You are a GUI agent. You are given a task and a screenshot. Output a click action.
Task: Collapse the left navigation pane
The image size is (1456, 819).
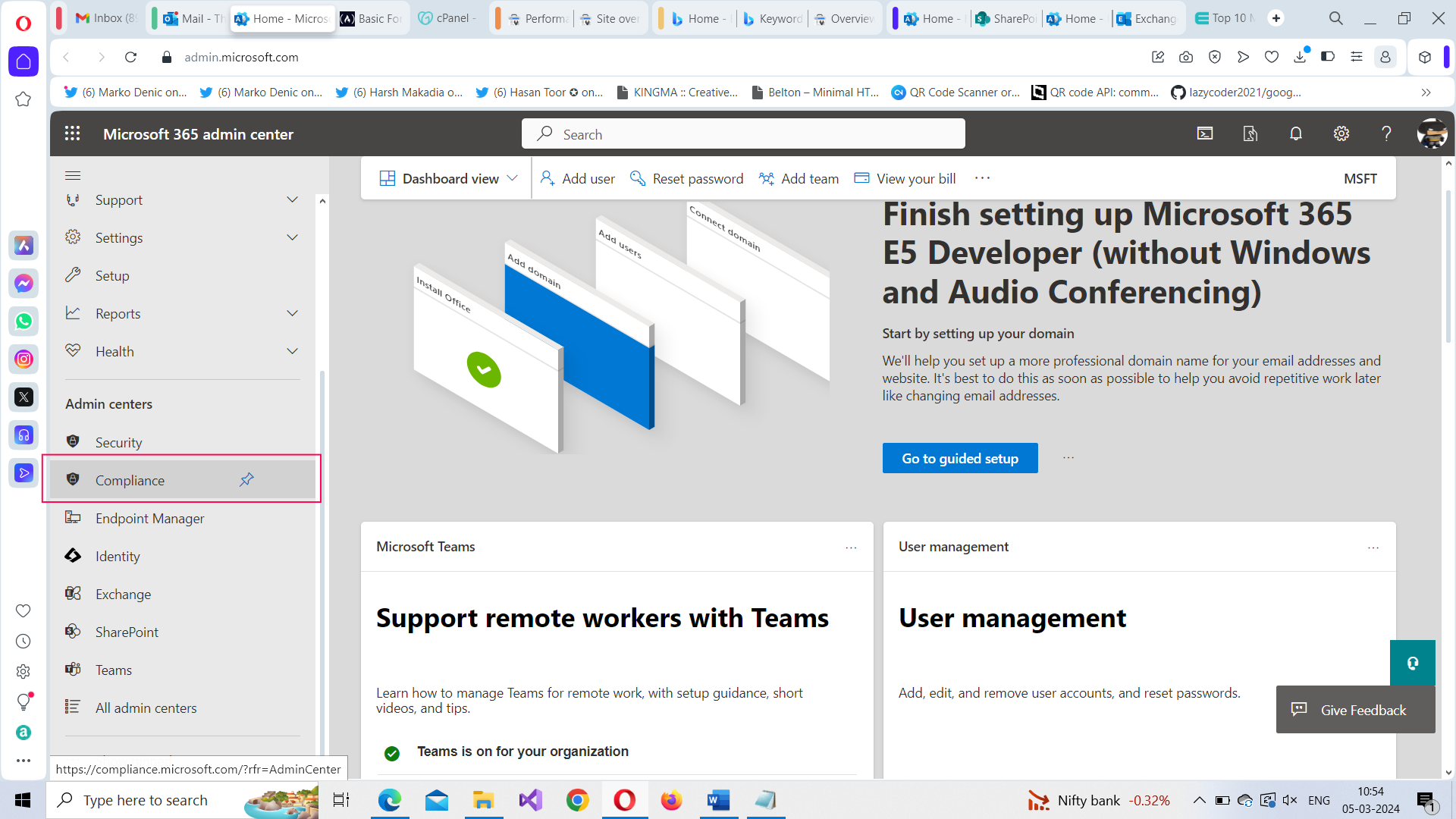tap(73, 175)
